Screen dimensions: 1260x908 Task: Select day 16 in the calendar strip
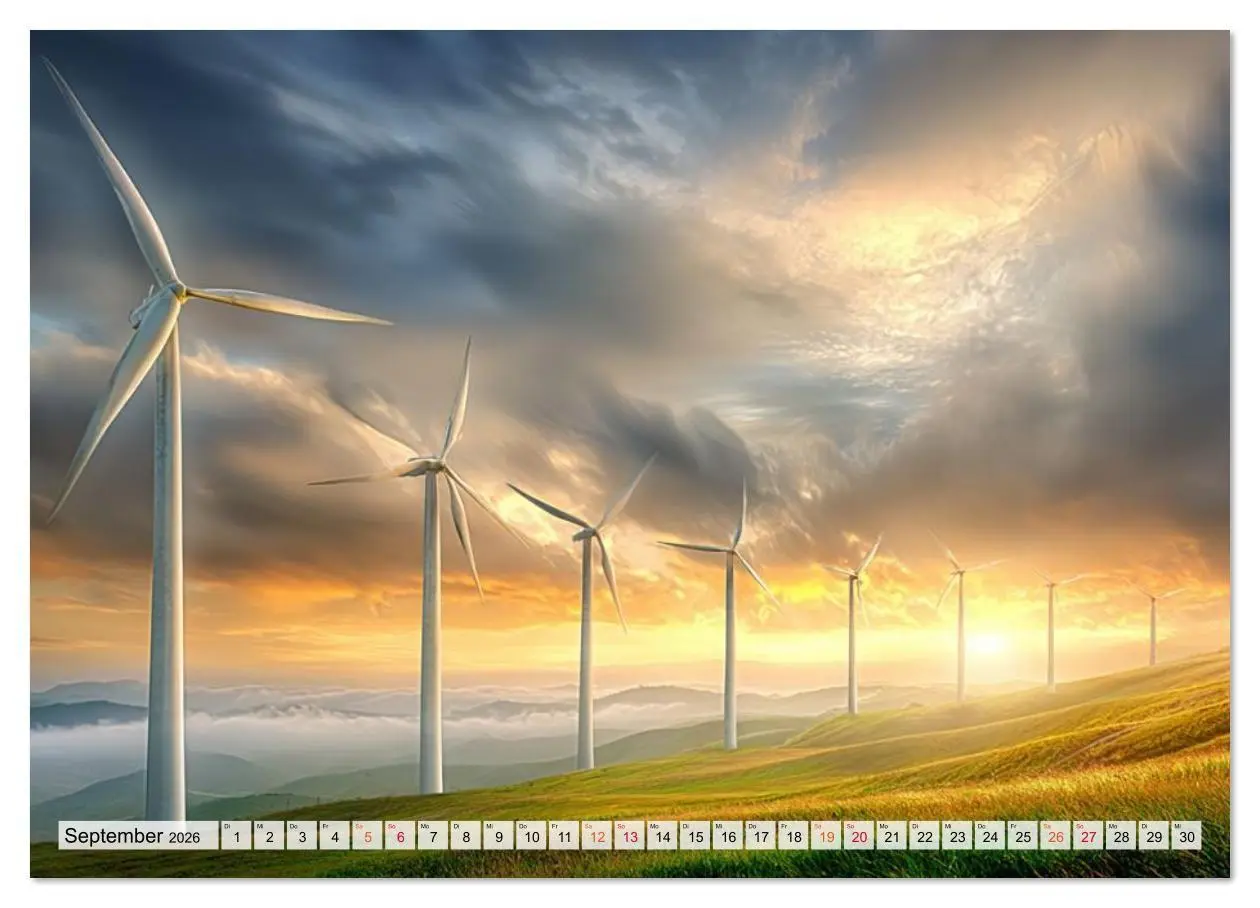pyautogui.click(x=728, y=836)
